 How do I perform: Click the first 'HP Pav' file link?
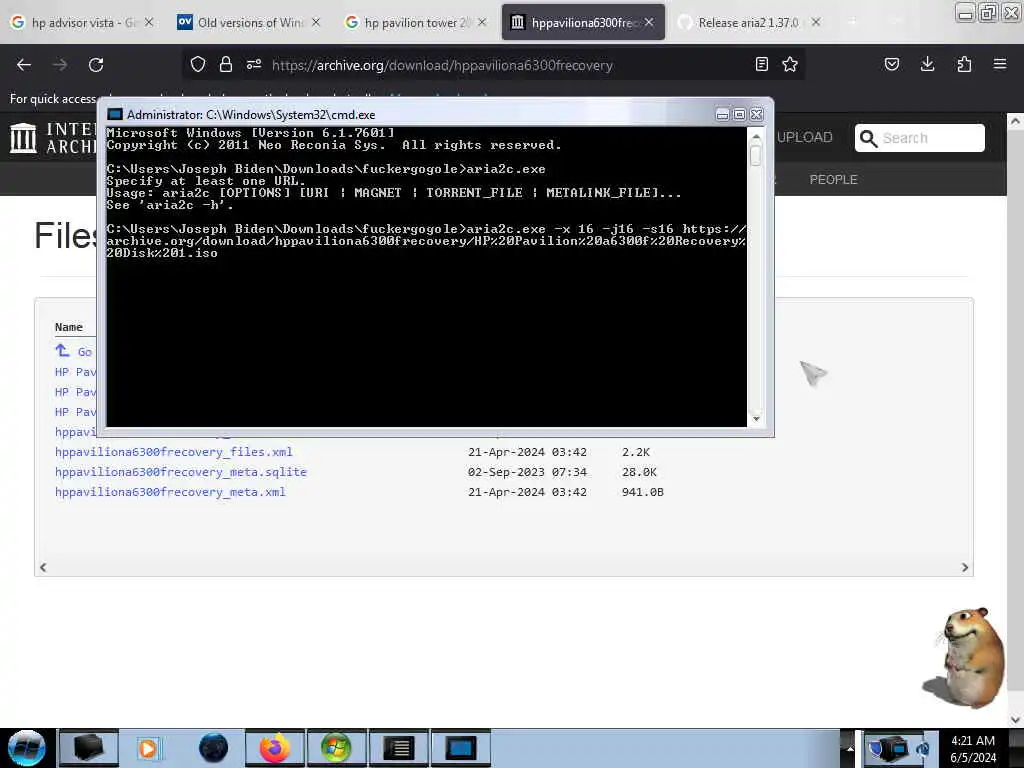tap(75, 372)
